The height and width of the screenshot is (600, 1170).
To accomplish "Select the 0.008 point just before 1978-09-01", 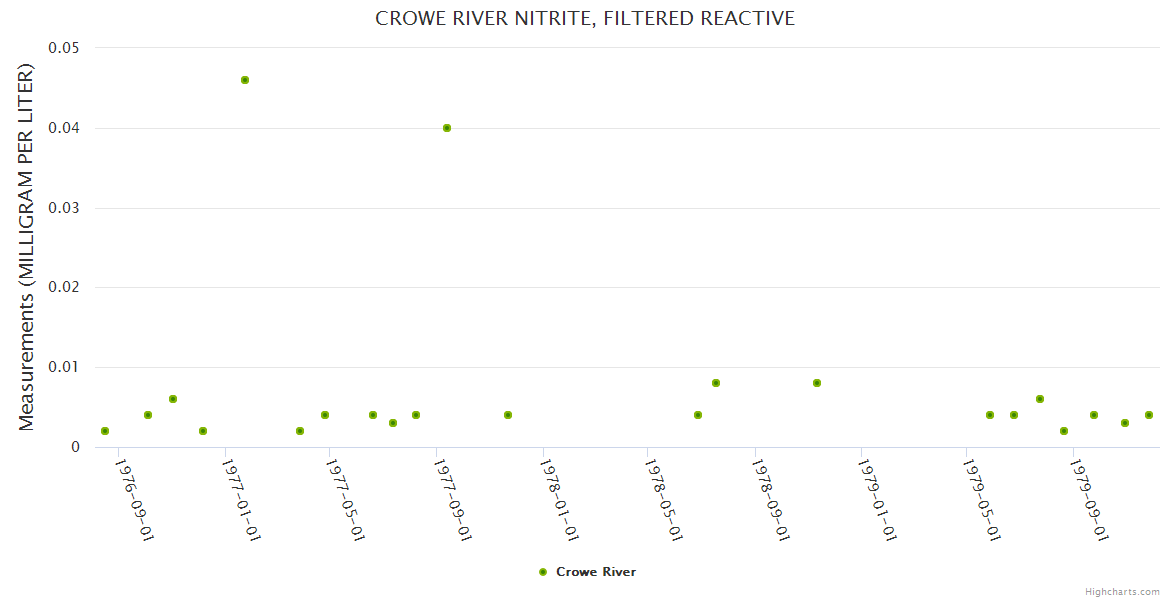I will 716,383.
